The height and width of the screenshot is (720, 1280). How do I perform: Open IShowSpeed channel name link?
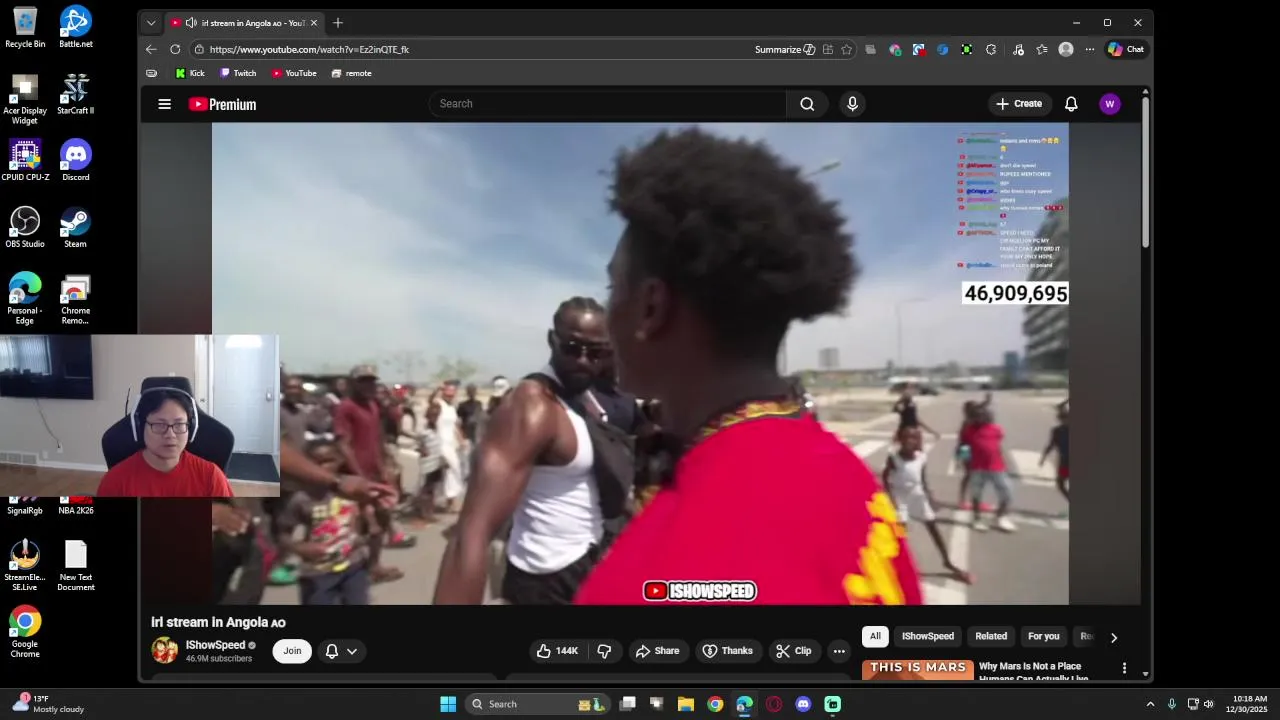tap(215, 645)
